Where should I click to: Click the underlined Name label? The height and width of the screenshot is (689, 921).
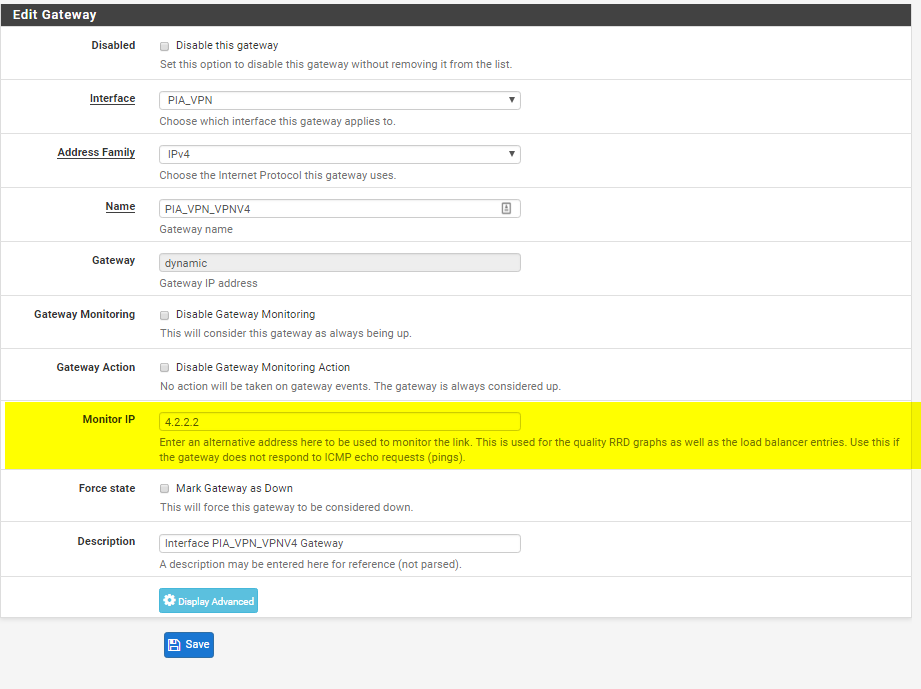coord(120,207)
